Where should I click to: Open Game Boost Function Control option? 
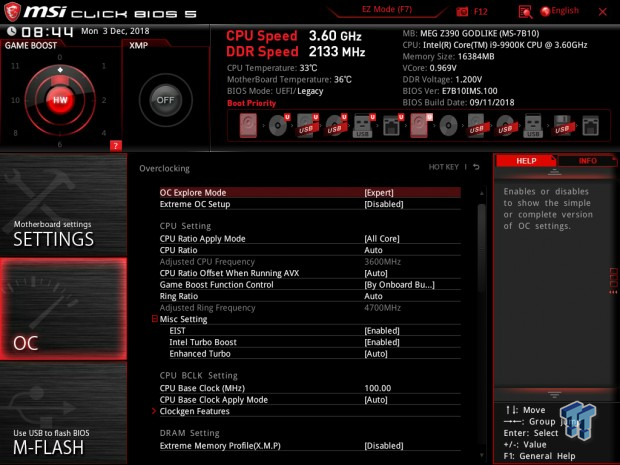coord(310,285)
